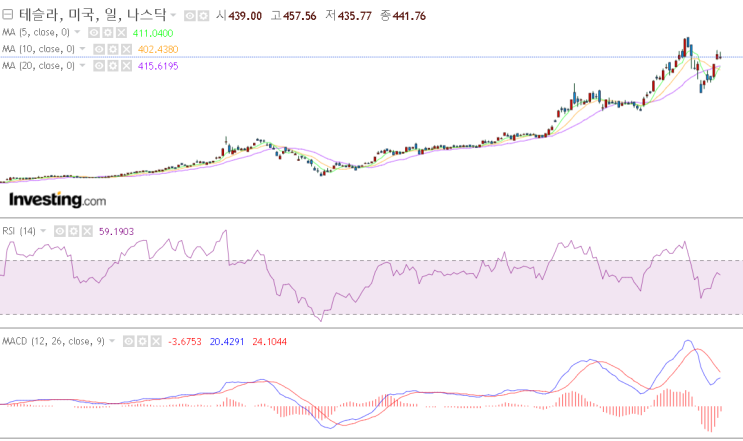Image resolution: width=743 pixels, height=441 pixels.
Task: Open the MACD indicator settings gear
Action: click(142, 342)
